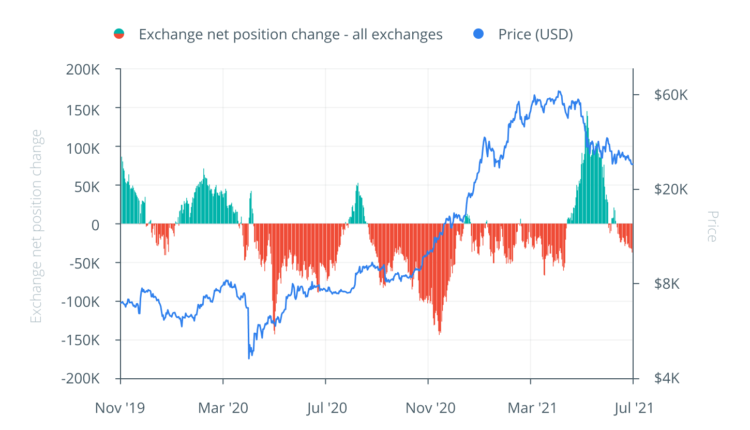
Task: Select the Nov '19 x-axis label
Action: [120, 408]
